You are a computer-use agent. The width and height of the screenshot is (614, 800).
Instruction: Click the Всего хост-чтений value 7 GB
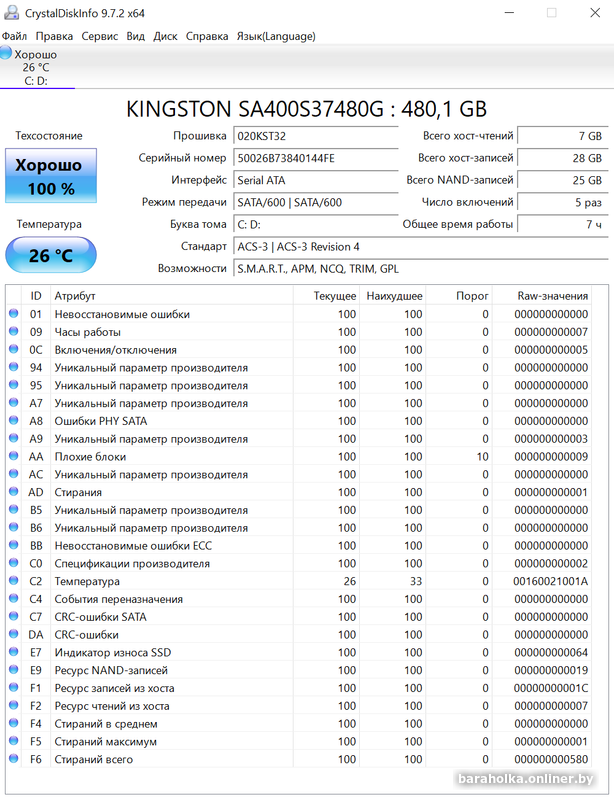562,136
